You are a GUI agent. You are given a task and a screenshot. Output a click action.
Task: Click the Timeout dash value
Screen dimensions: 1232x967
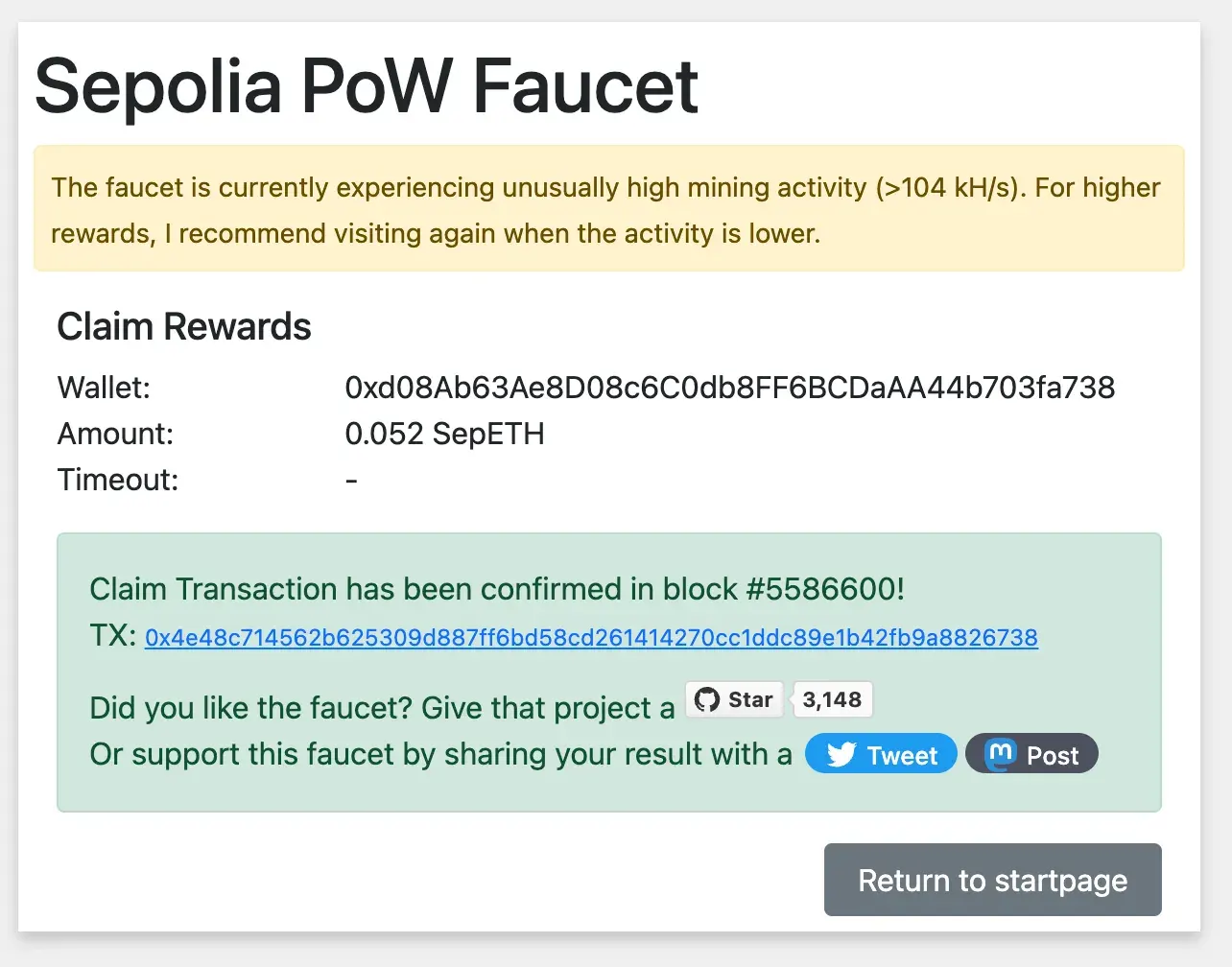351,480
